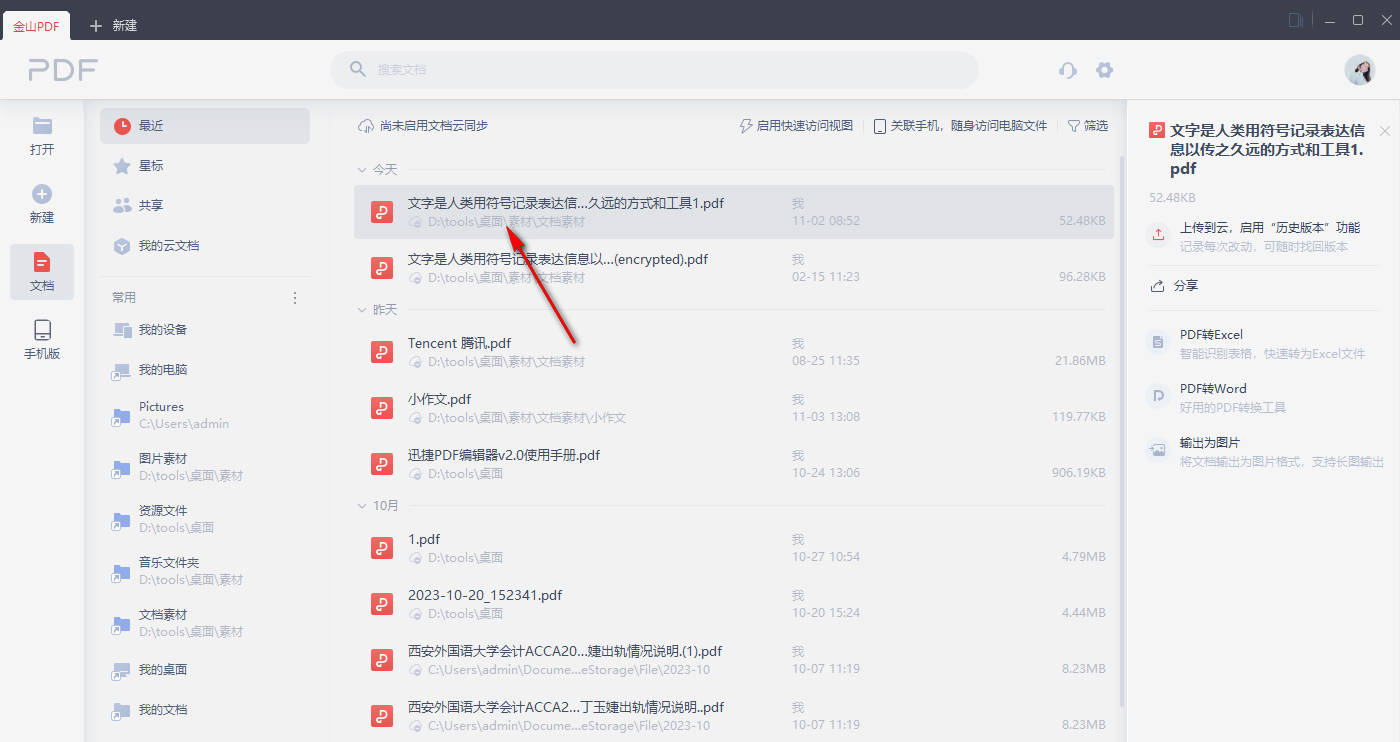Focus the 搜索文档 search field
Image resolution: width=1400 pixels, height=742 pixels.
tap(655, 70)
